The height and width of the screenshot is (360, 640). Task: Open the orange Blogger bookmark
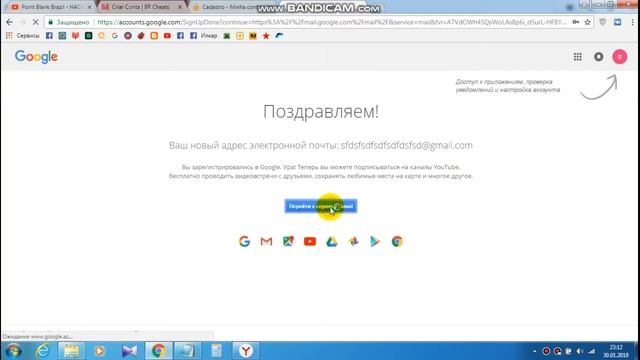(154, 36)
